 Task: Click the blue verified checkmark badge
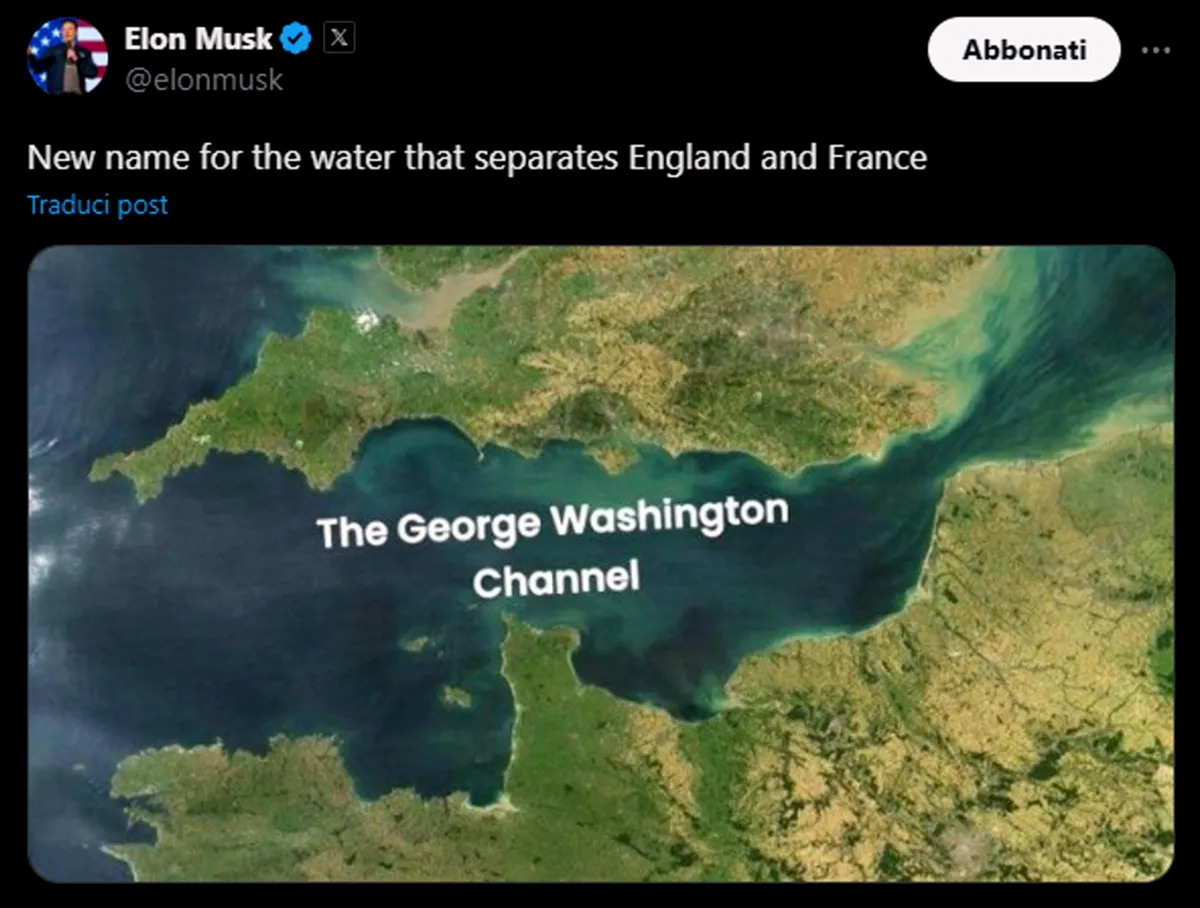click(x=297, y=39)
